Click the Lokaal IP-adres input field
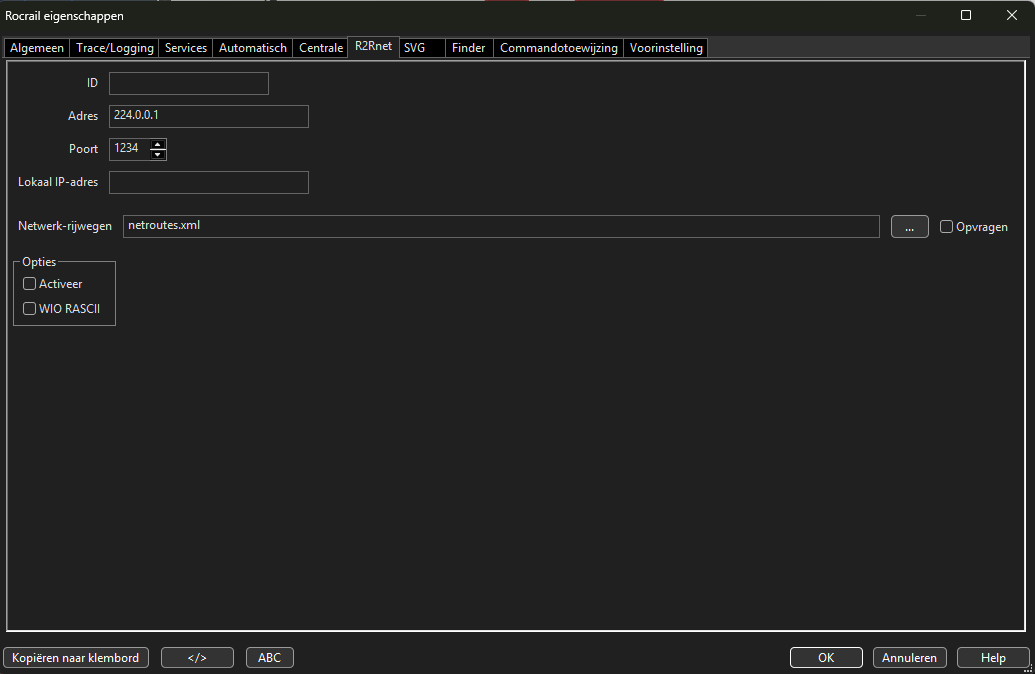 (x=208, y=182)
